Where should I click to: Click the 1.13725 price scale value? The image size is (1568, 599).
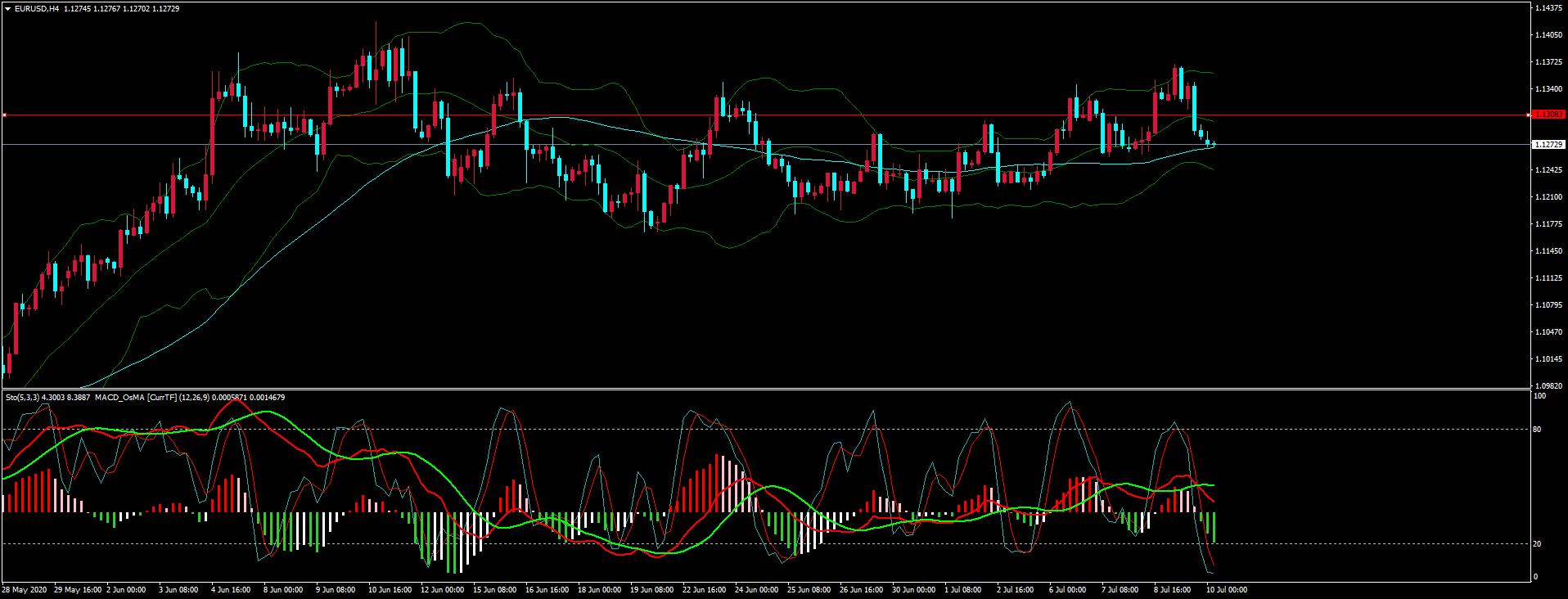(x=1549, y=62)
